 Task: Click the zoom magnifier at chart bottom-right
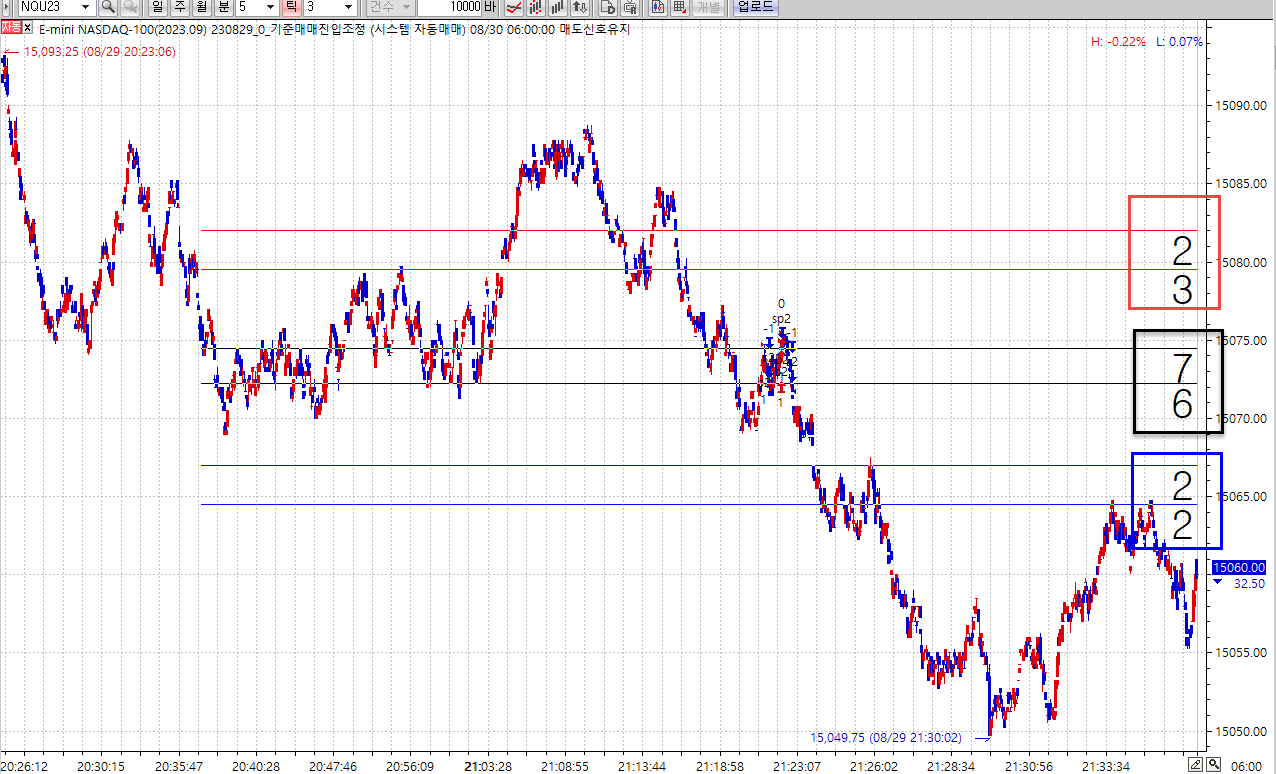[1214, 765]
